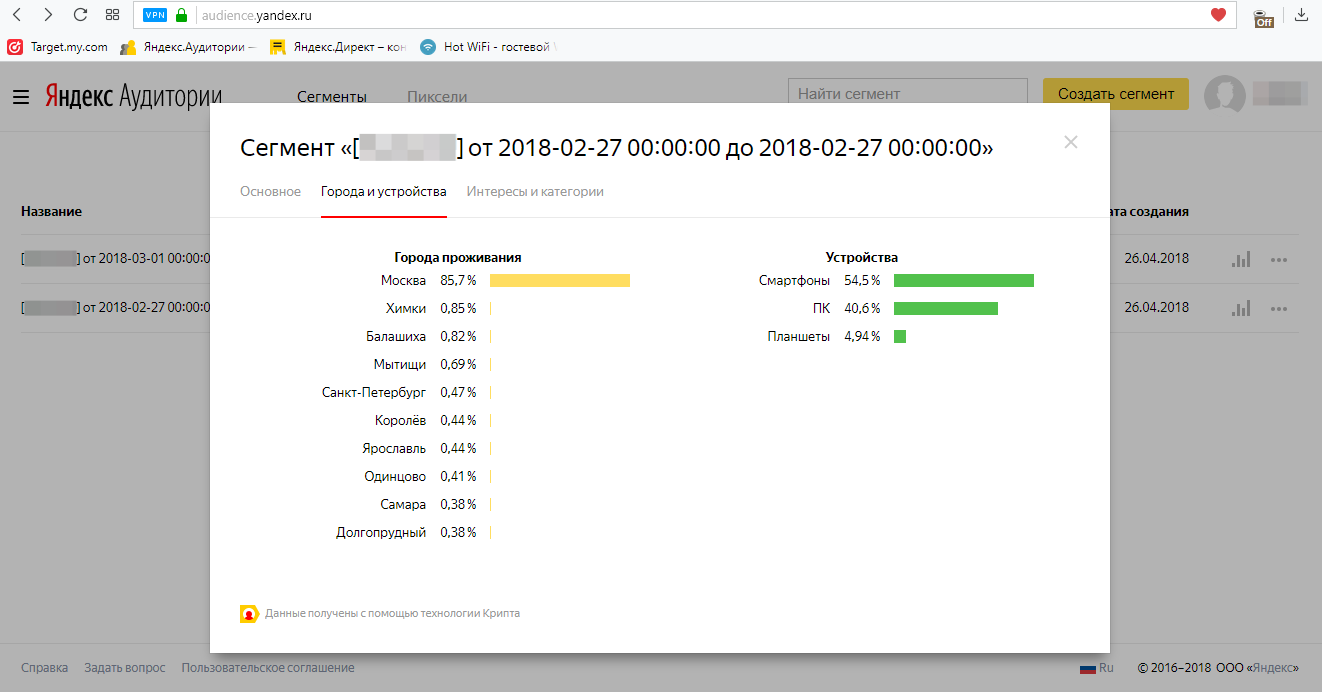Viewport: 1322px width, 692px height.
Task: Open the Target.my.com bookmark
Action: point(58,47)
